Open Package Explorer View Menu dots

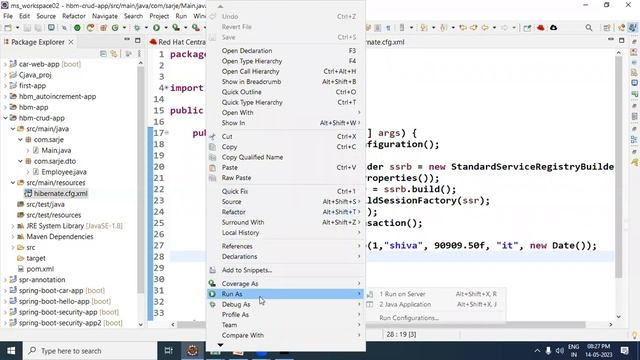click(x=139, y=53)
